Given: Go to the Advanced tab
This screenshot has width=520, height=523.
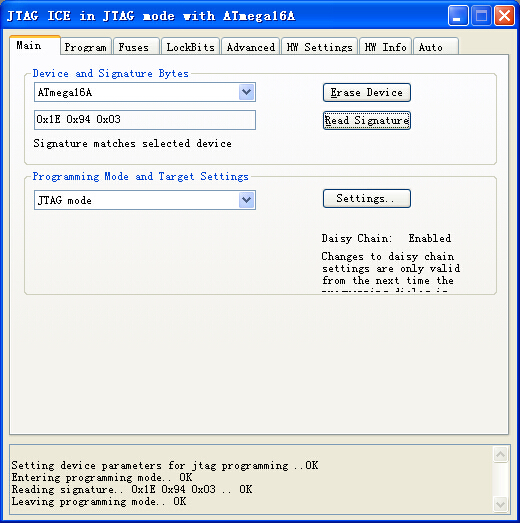Looking at the screenshot, I should click(250, 47).
